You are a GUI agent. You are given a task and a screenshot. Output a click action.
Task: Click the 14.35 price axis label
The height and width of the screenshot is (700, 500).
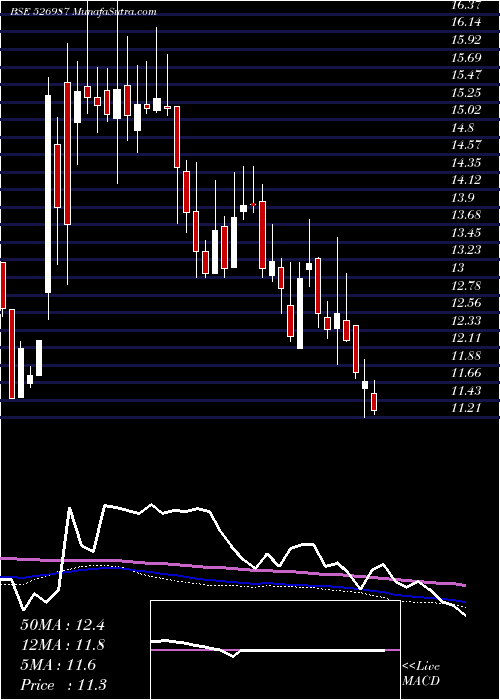click(x=466, y=163)
